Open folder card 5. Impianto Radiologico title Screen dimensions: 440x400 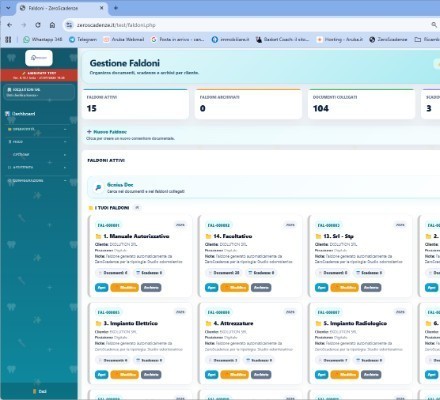(x=355, y=323)
